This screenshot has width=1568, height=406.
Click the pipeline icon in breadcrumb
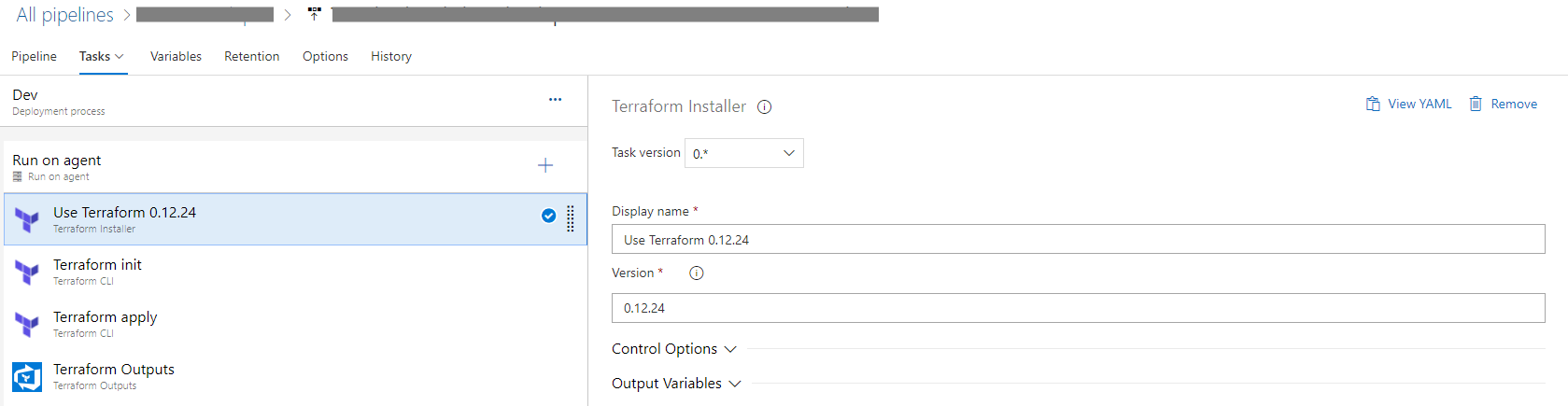coord(314,14)
